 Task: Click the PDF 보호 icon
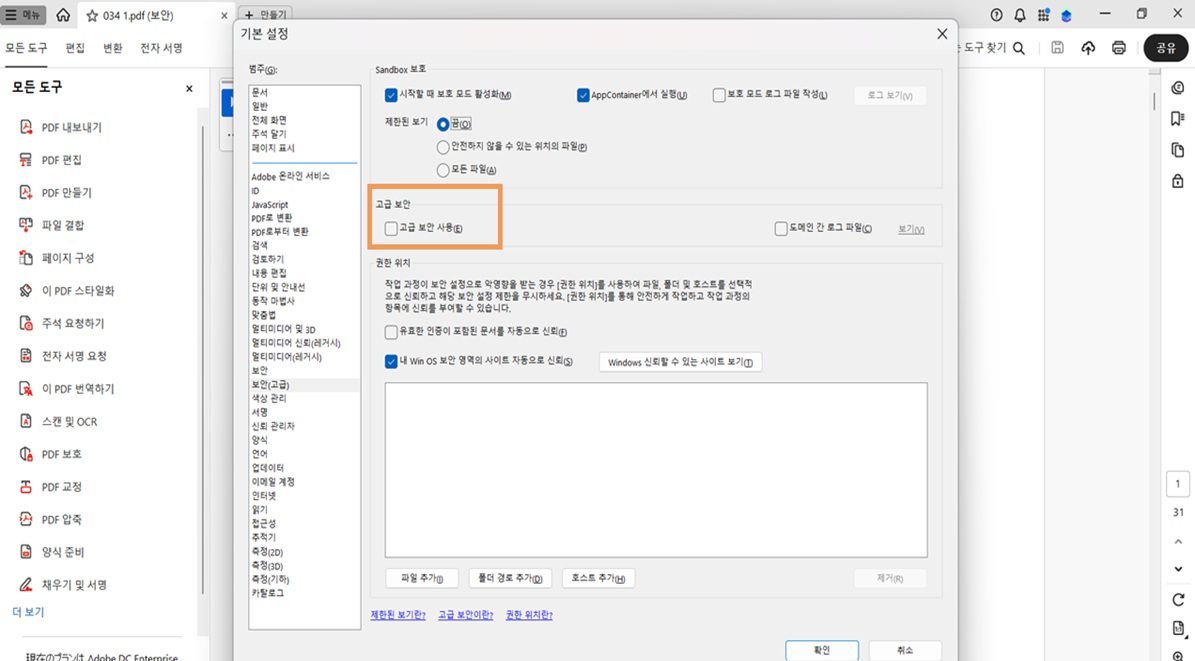26,454
